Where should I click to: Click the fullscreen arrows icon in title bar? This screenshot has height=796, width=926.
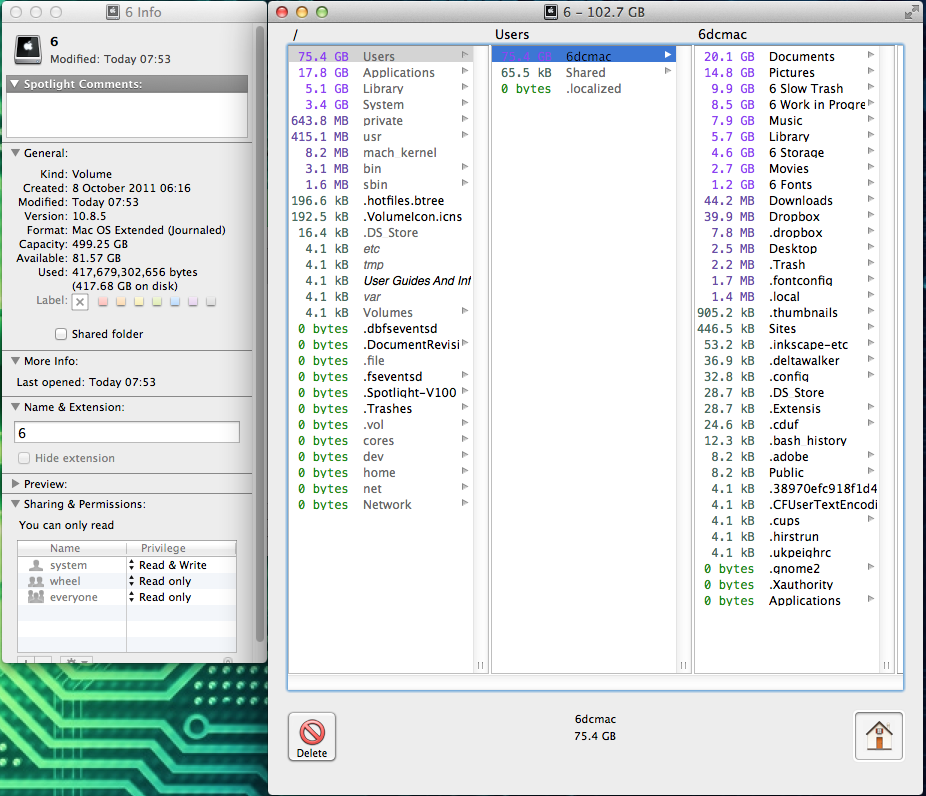point(911,12)
